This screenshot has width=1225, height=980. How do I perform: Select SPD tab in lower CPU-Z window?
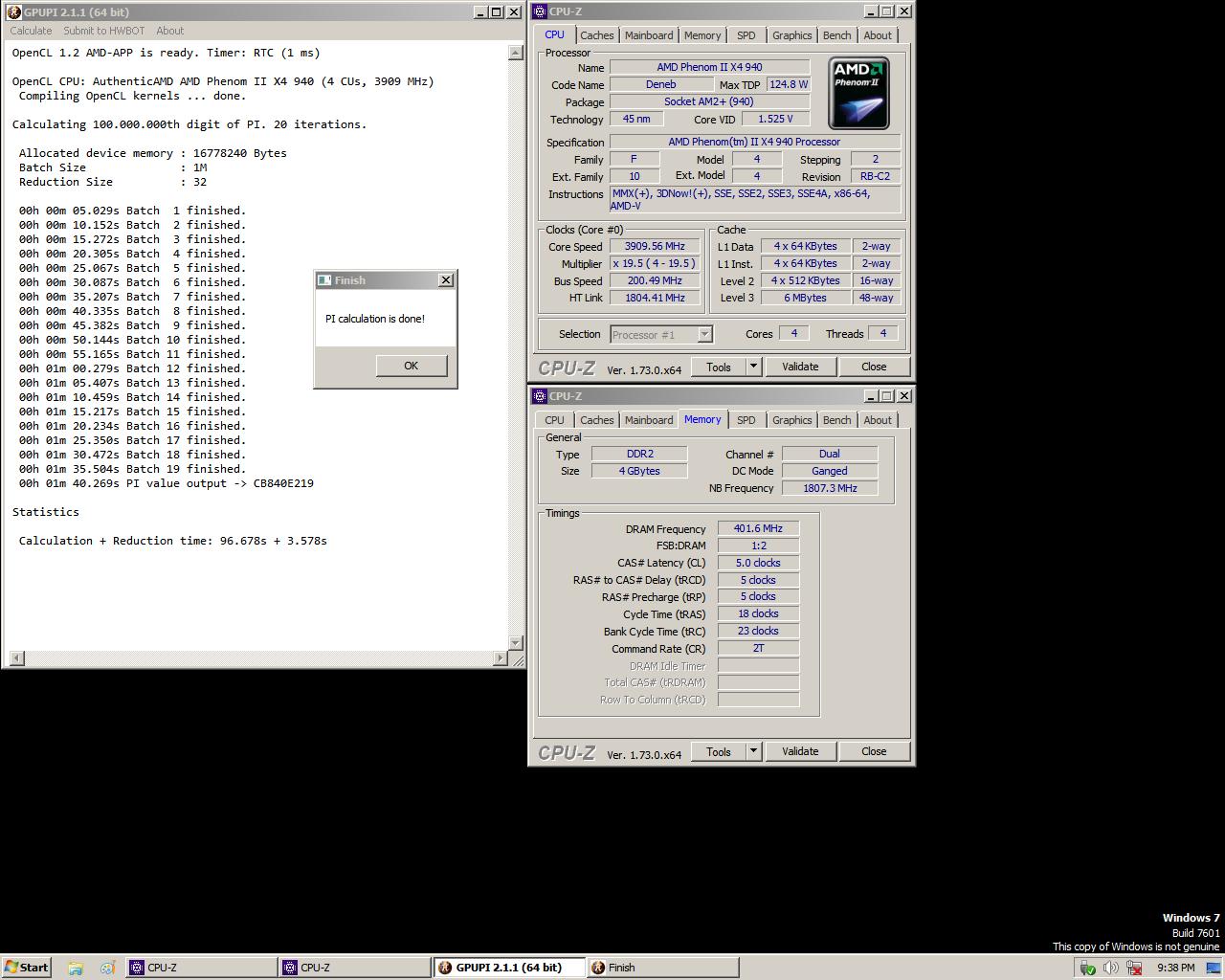pyautogui.click(x=746, y=420)
